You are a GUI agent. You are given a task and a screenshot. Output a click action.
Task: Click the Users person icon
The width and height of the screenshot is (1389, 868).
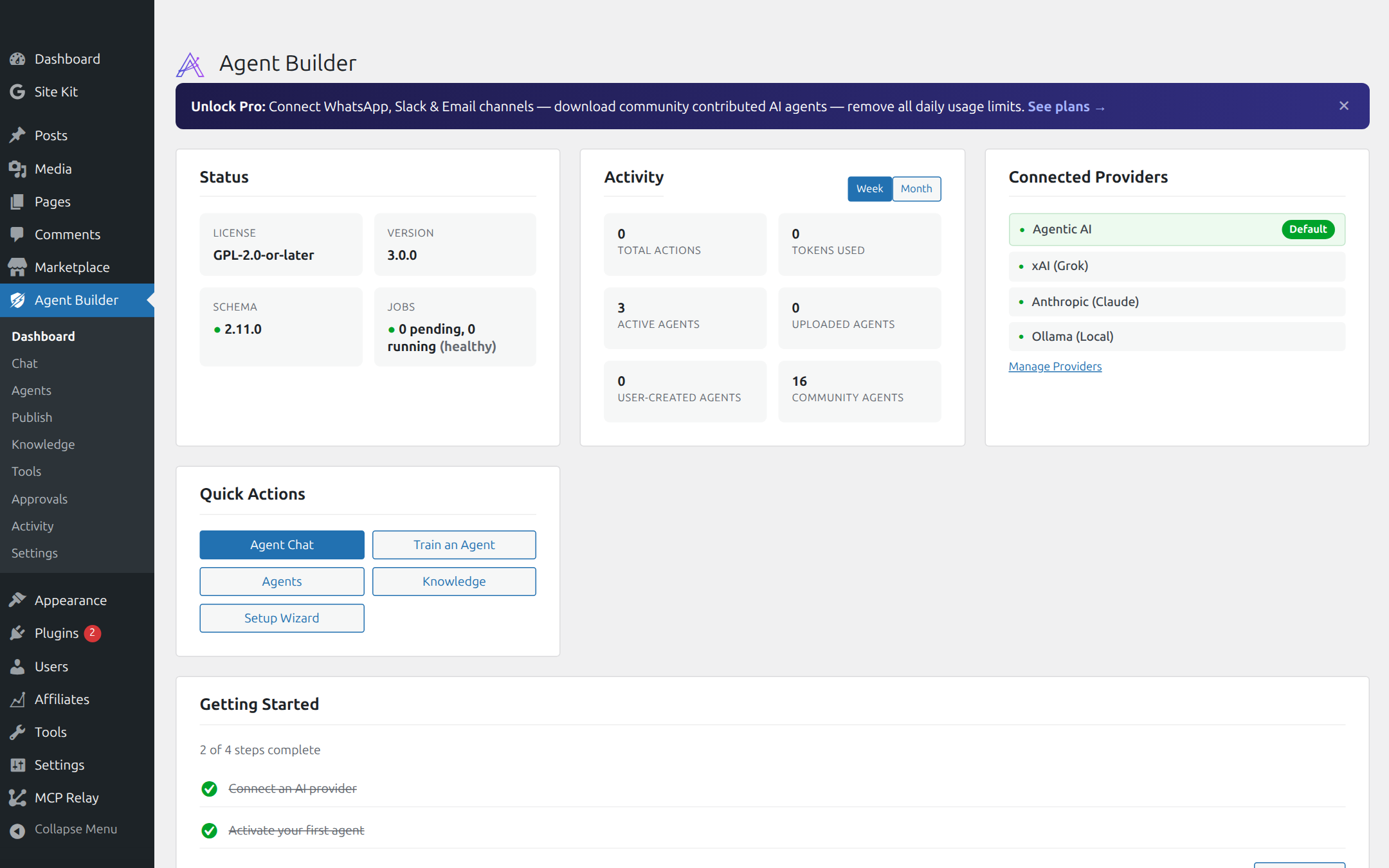point(17,667)
